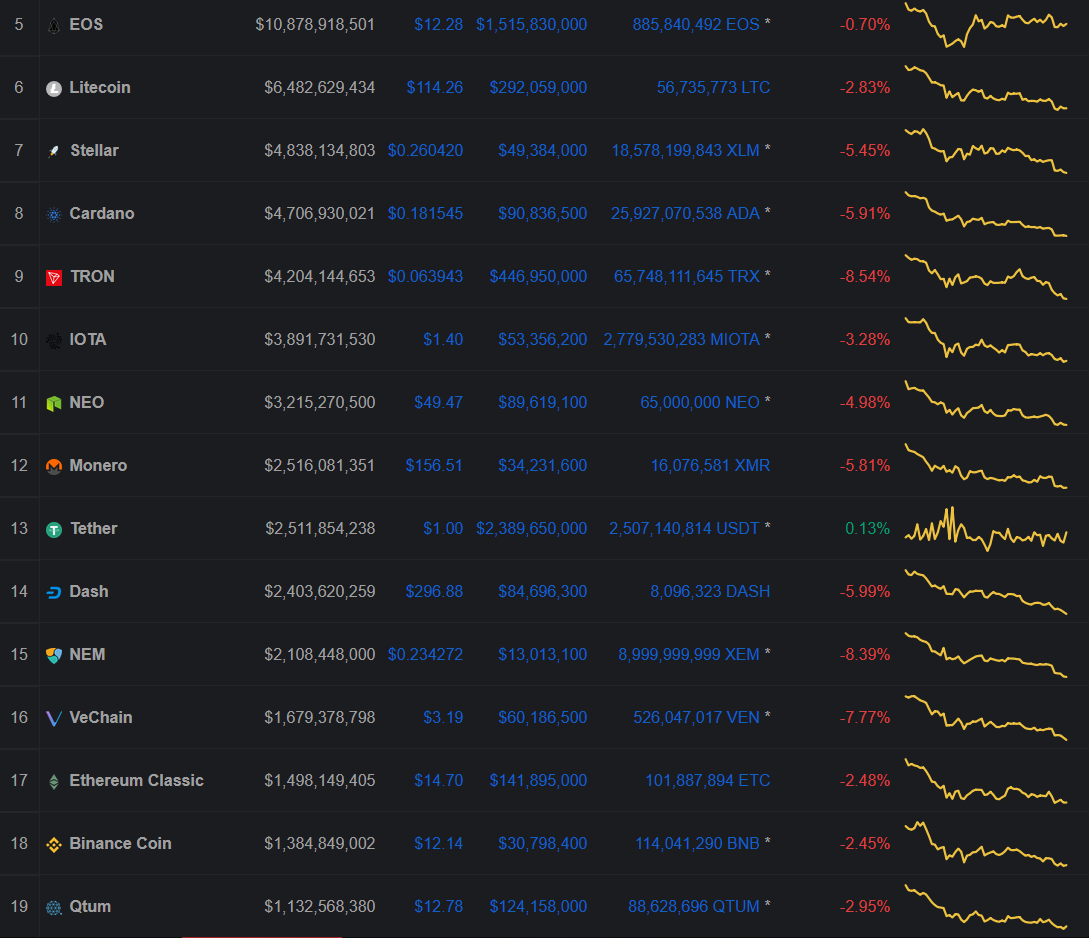The image size is (1089, 938).
Task: Open the Tether name link
Action: (94, 528)
